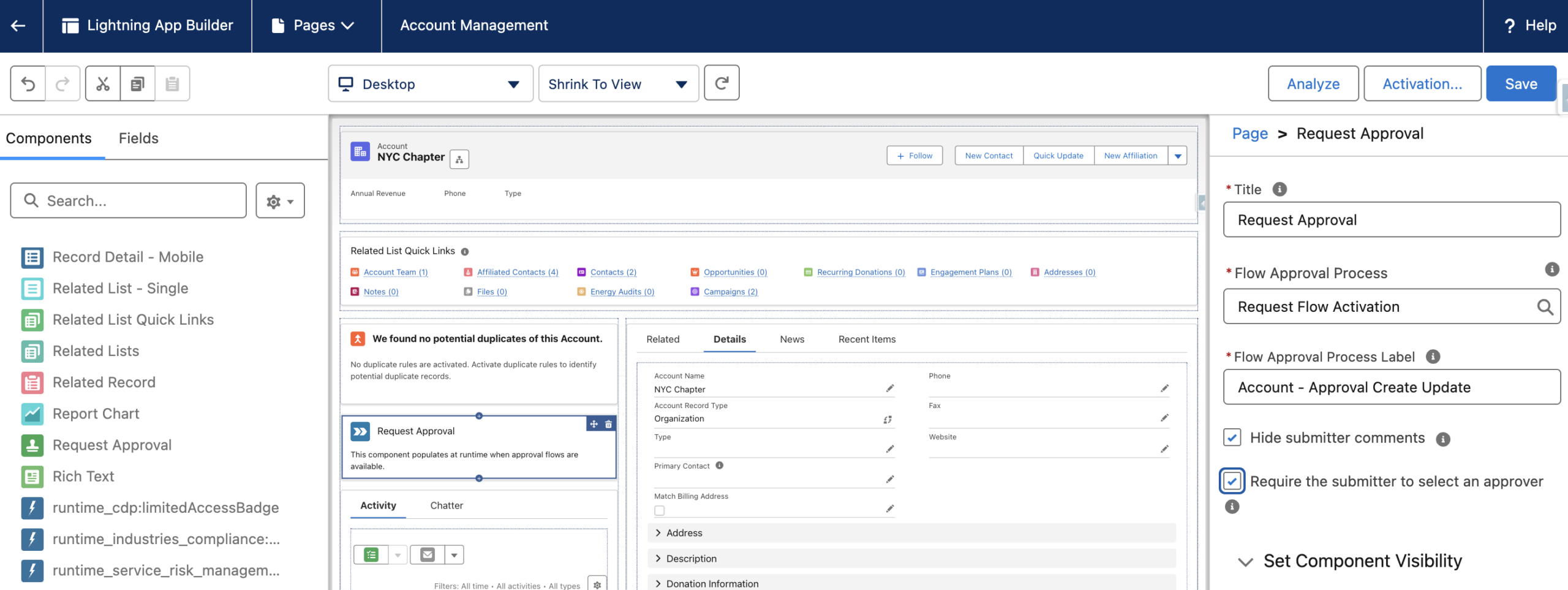Click the refresh canvas icon
Screen dimensions: 1568x590
722,83
